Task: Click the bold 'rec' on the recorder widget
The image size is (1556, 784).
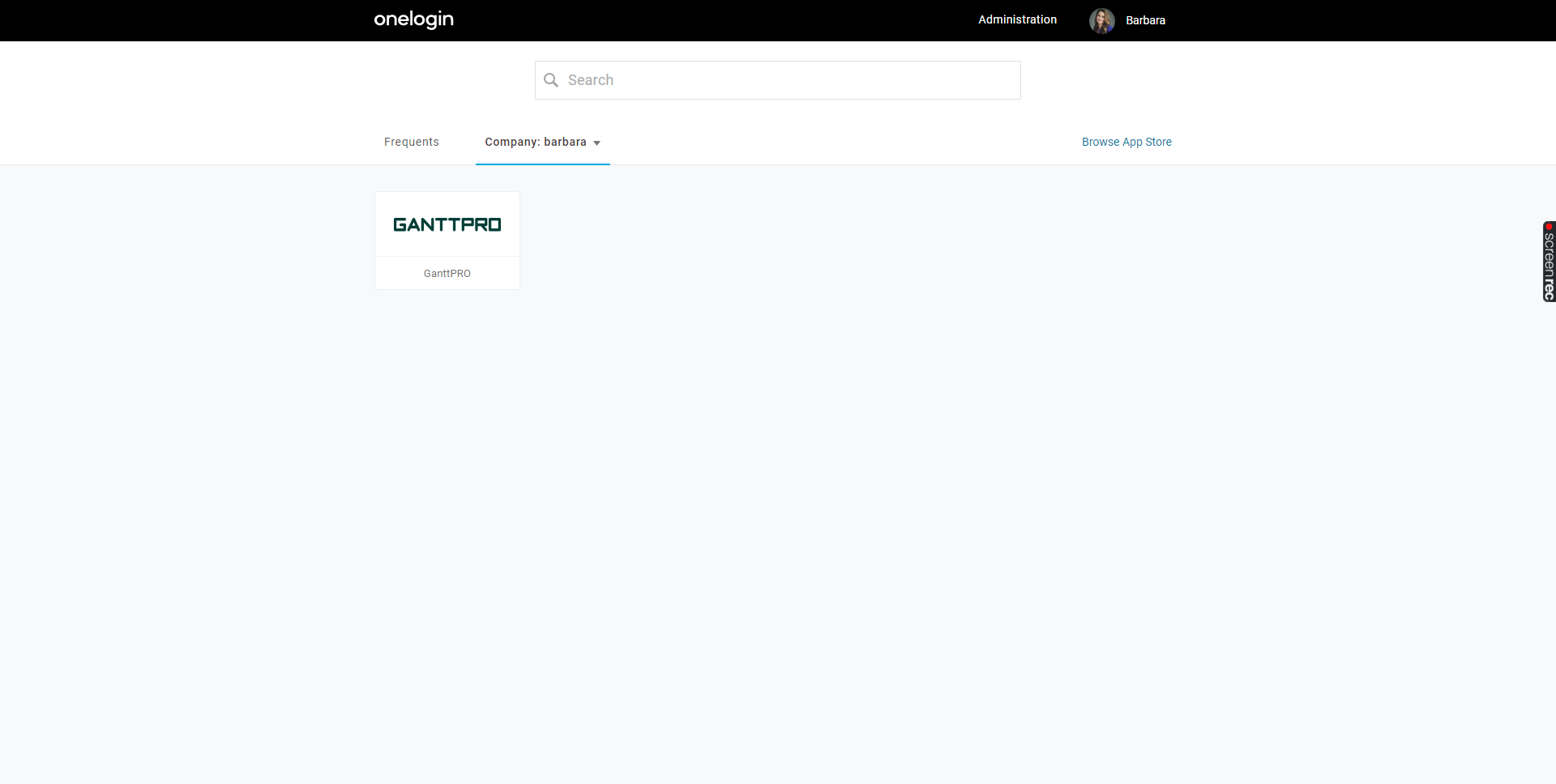Action: click(x=1549, y=290)
